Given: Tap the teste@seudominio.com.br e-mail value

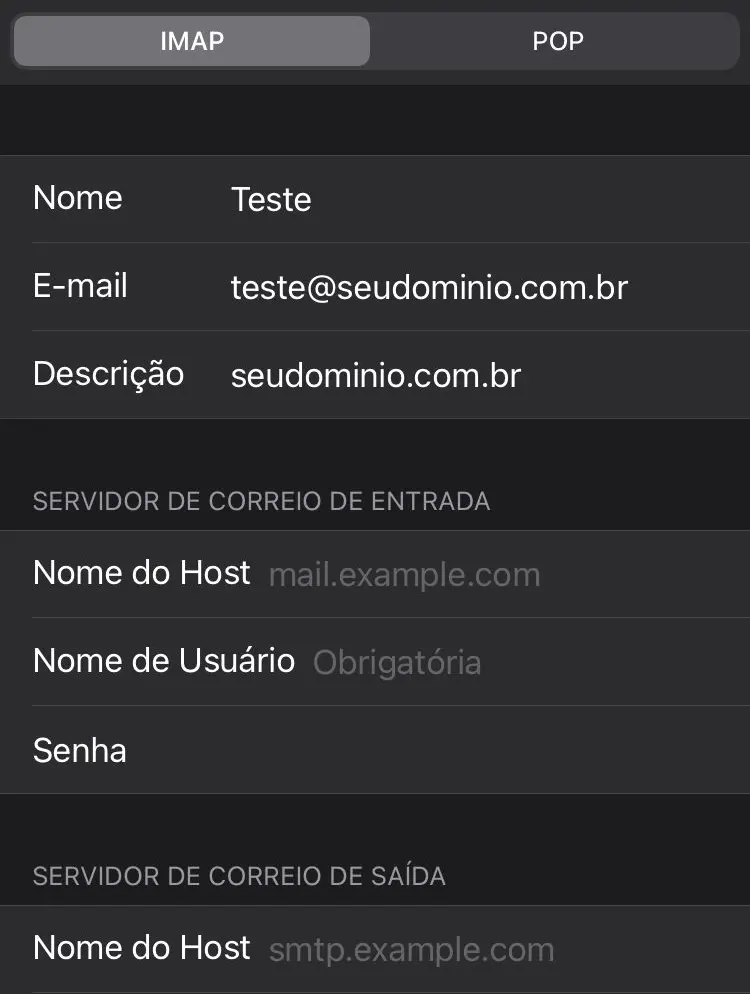Looking at the screenshot, I should pos(429,288).
